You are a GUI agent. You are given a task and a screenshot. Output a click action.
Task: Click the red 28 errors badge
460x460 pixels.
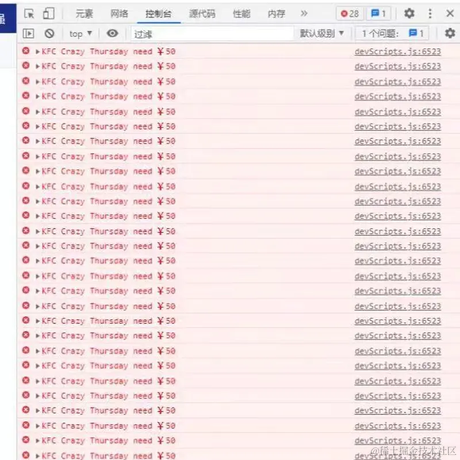click(350, 14)
